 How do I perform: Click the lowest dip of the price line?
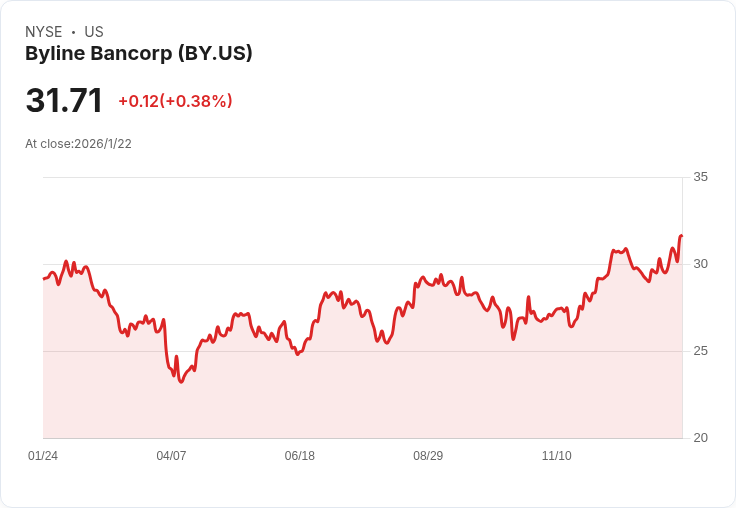coord(181,382)
